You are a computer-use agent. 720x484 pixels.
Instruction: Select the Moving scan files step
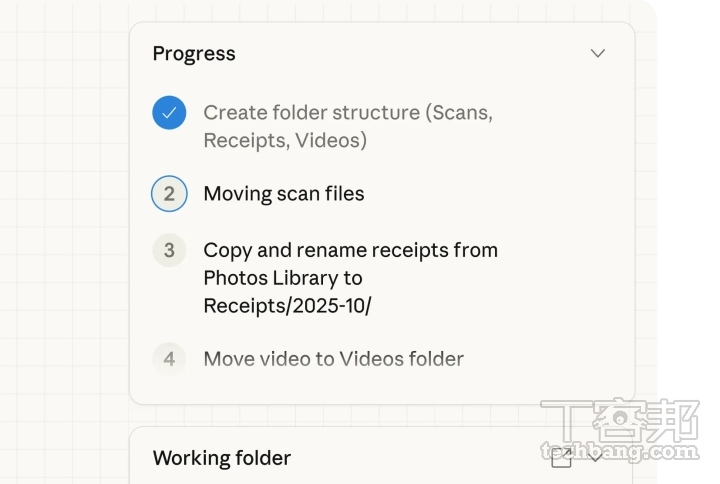point(284,193)
